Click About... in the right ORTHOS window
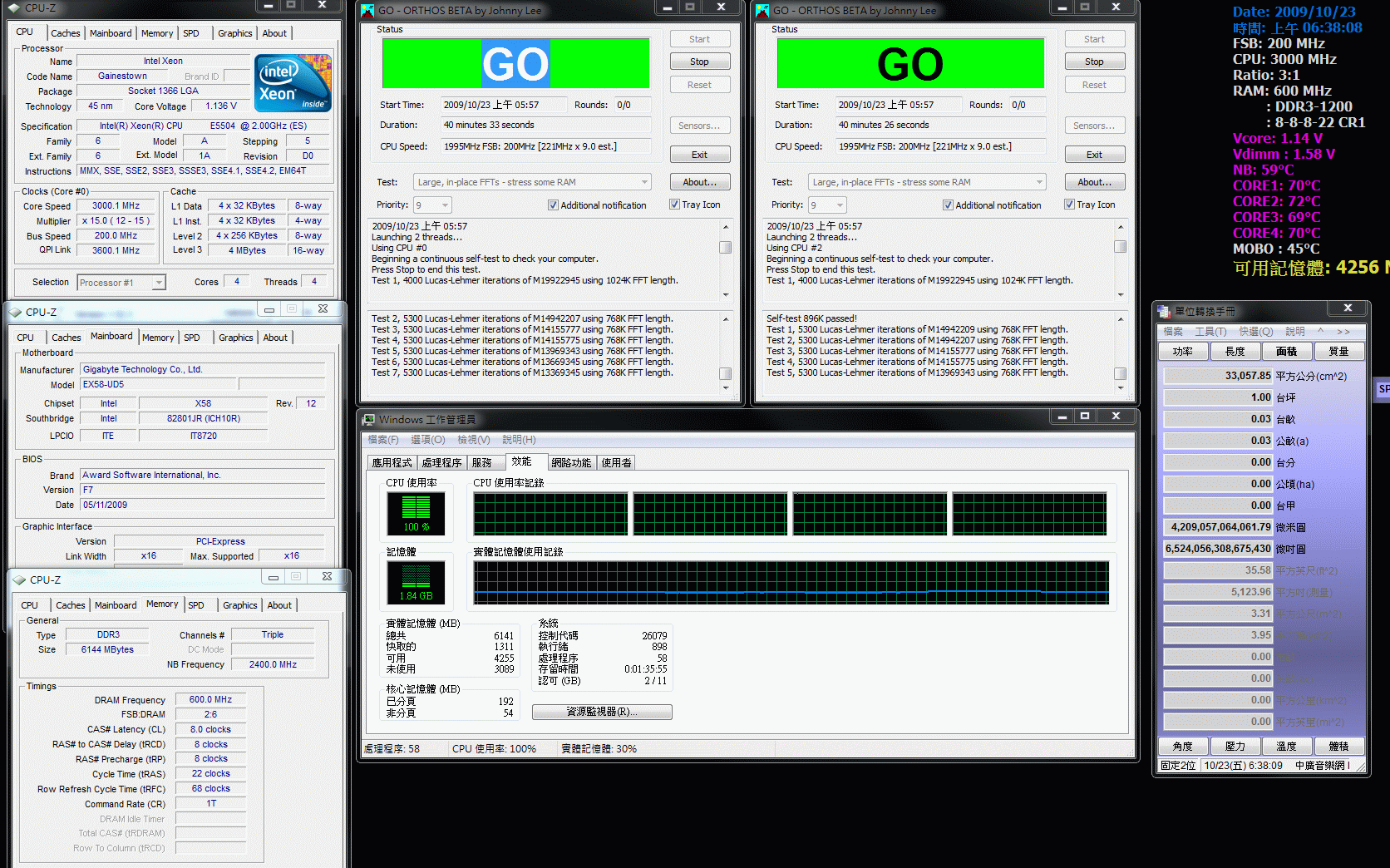The width and height of the screenshot is (1390, 868). tap(1094, 182)
